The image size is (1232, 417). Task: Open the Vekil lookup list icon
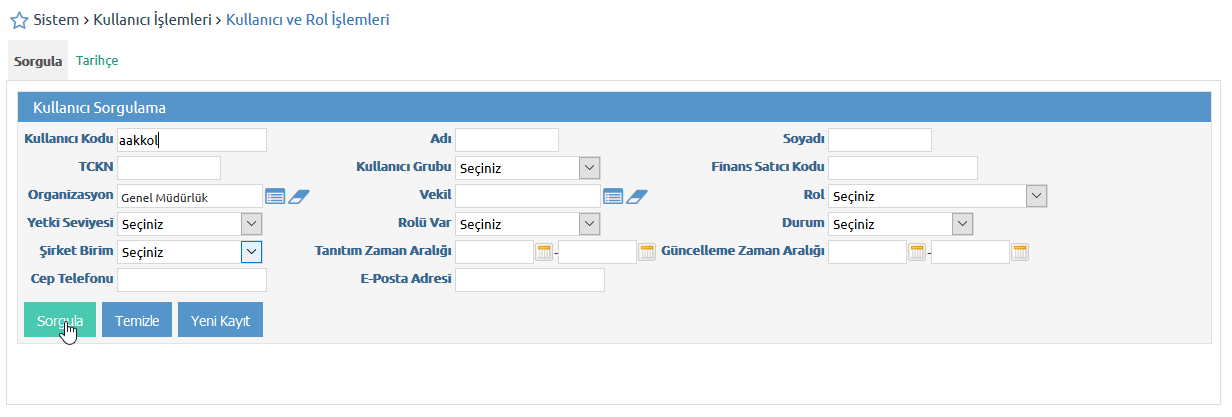[x=613, y=196]
